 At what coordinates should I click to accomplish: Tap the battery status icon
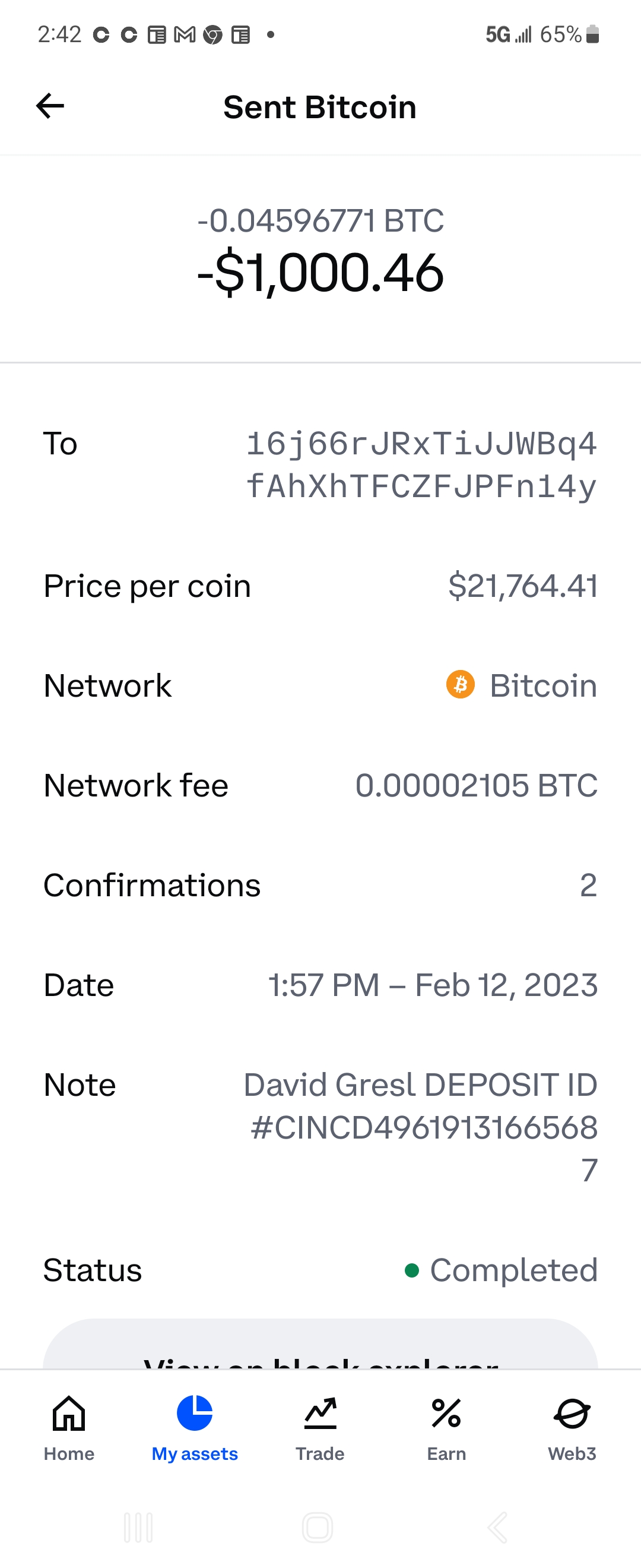592,34
